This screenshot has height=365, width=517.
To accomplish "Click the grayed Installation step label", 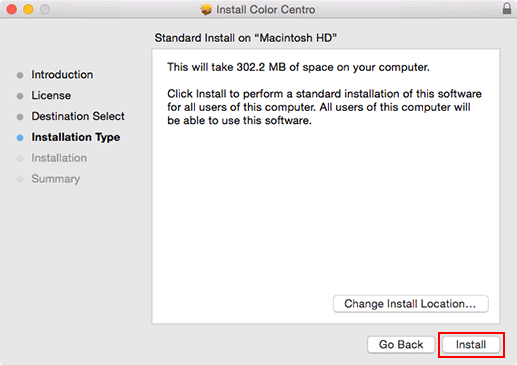I will (x=59, y=158).
